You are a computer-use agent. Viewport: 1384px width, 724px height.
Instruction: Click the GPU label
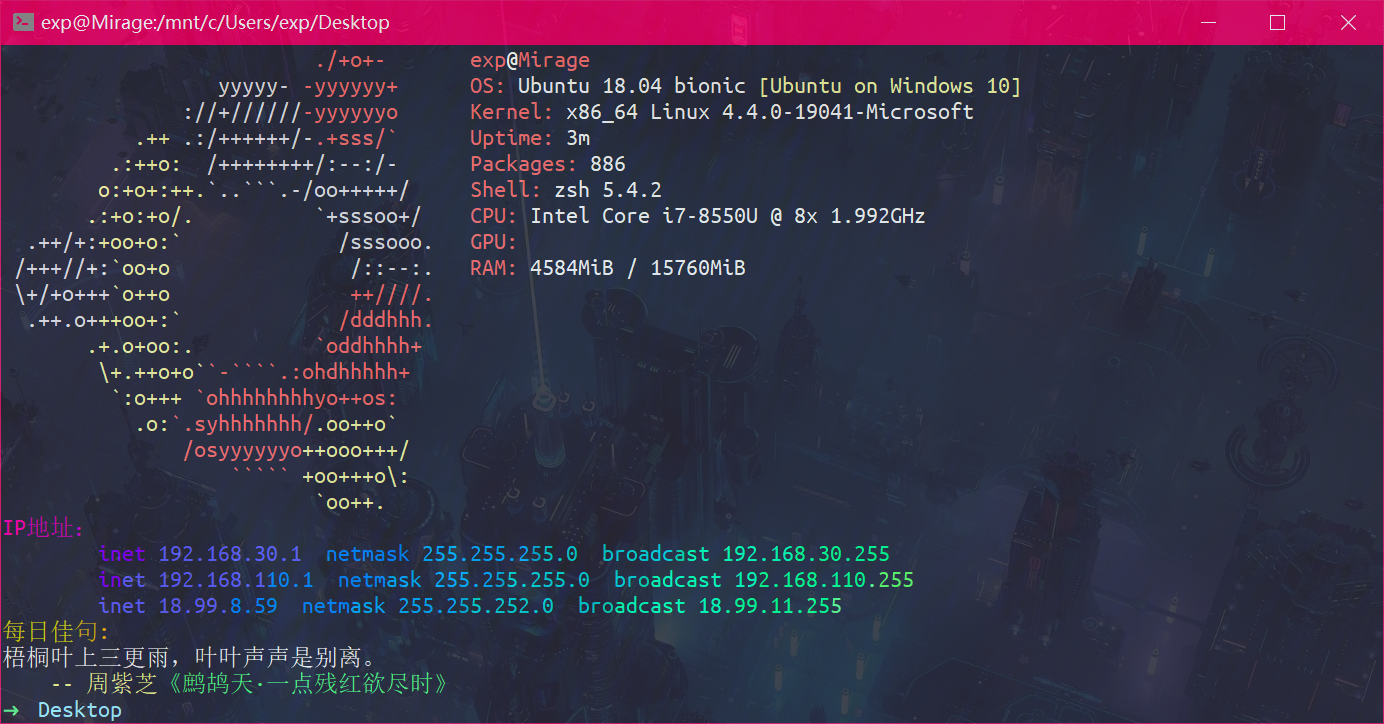click(494, 242)
